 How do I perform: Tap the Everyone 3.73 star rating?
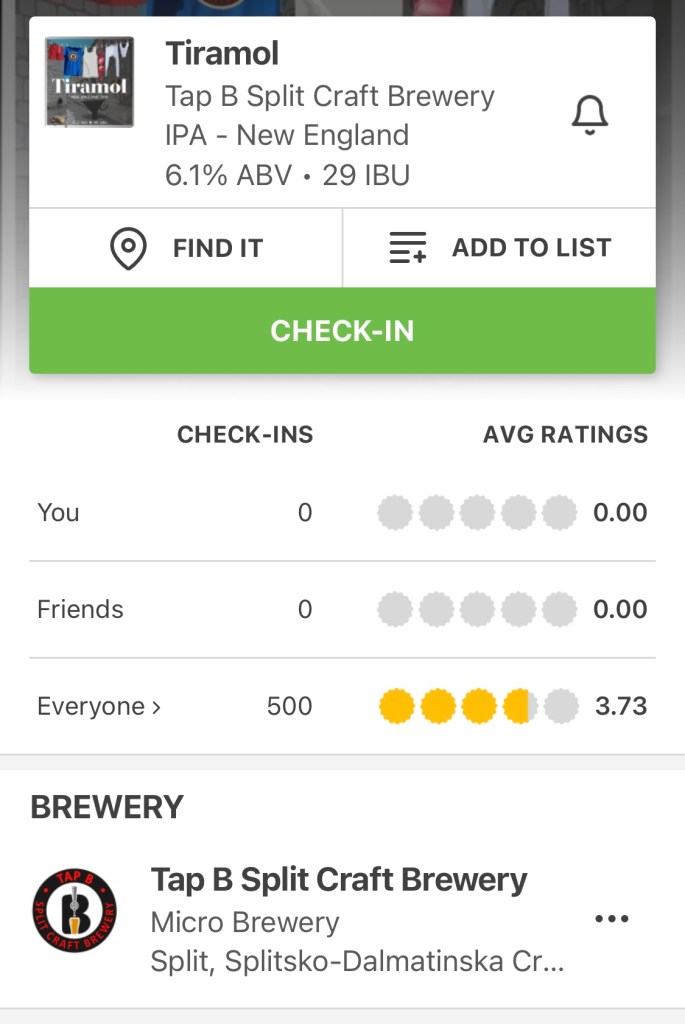(x=478, y=707)
